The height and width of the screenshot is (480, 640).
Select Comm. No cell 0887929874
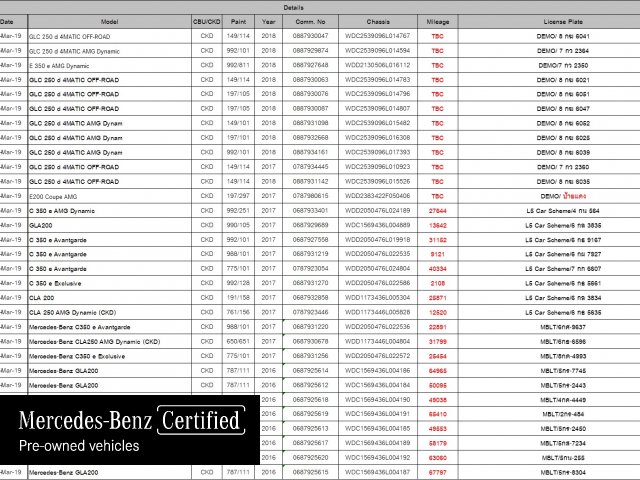pos(310,51)
